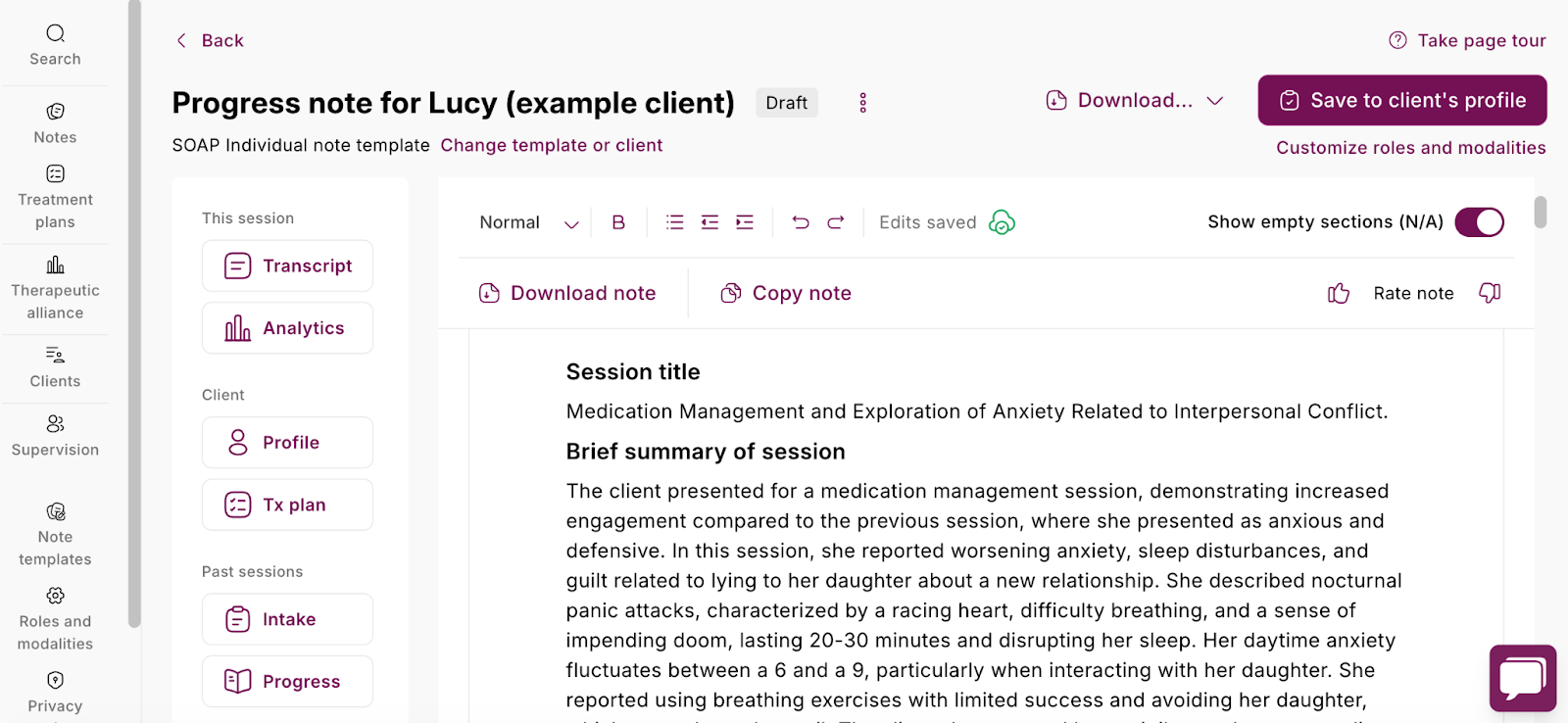Click the Draft status badge
1568x723 pixels.
tap(787, 103)
